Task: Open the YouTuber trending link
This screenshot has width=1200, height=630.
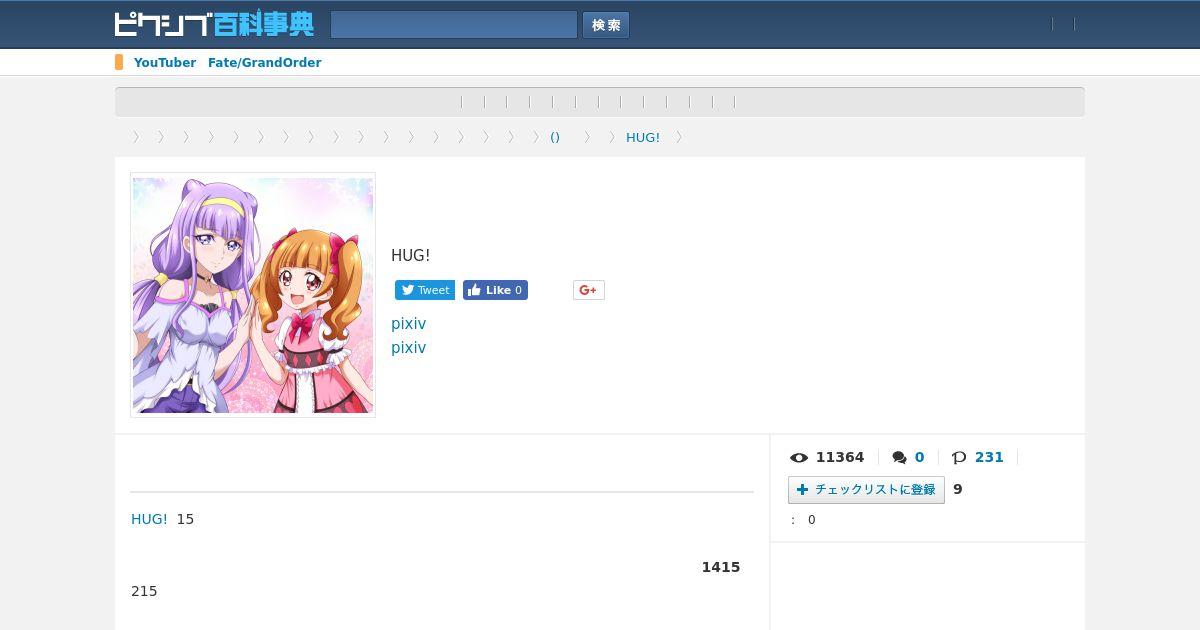Action: (x=165, y=62)
